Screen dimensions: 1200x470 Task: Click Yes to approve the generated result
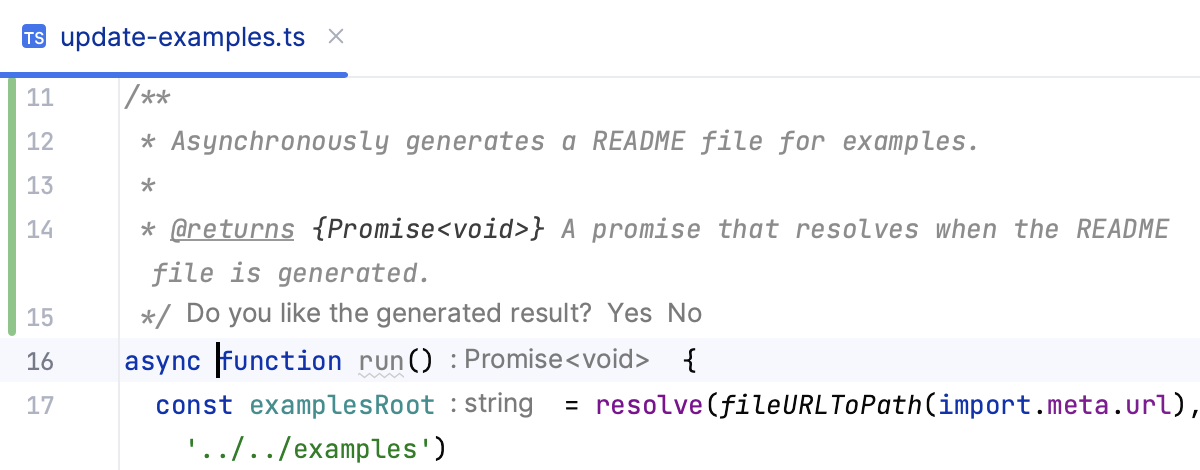(629, 313)
